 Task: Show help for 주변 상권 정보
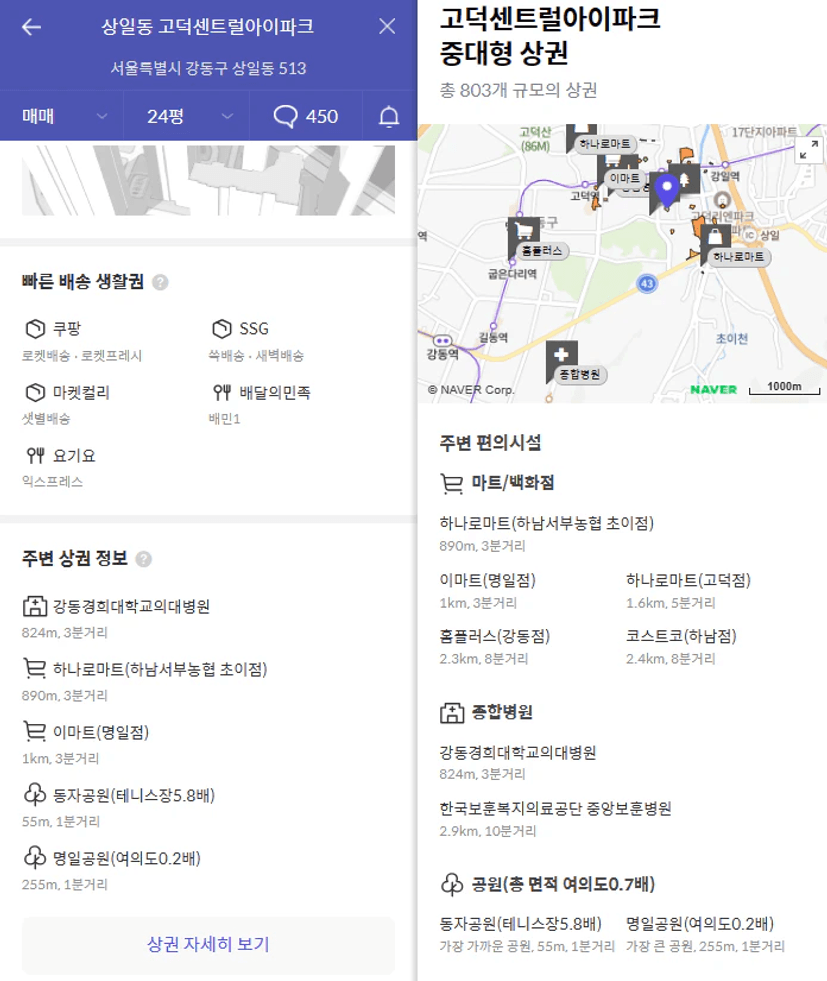[x=144, y=559]
